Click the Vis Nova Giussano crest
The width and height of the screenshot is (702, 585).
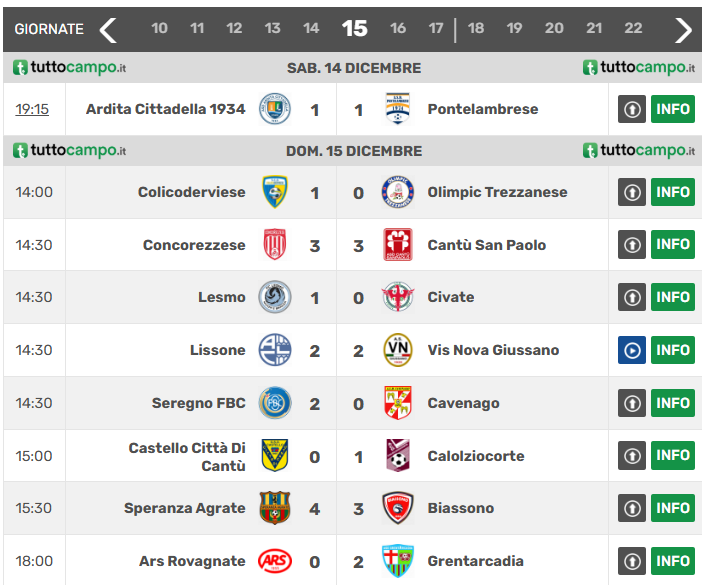click(x=397, y=350)
